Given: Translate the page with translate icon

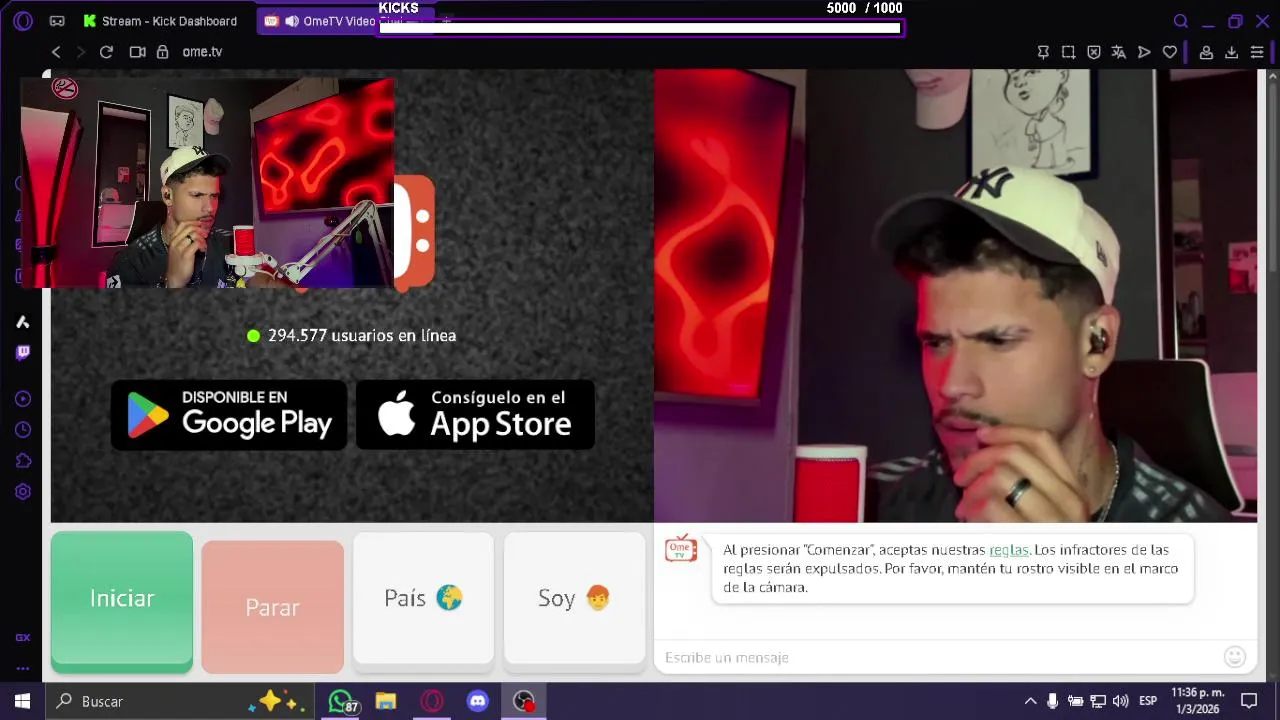Looking at the screenshot, I should point(1119,52).
